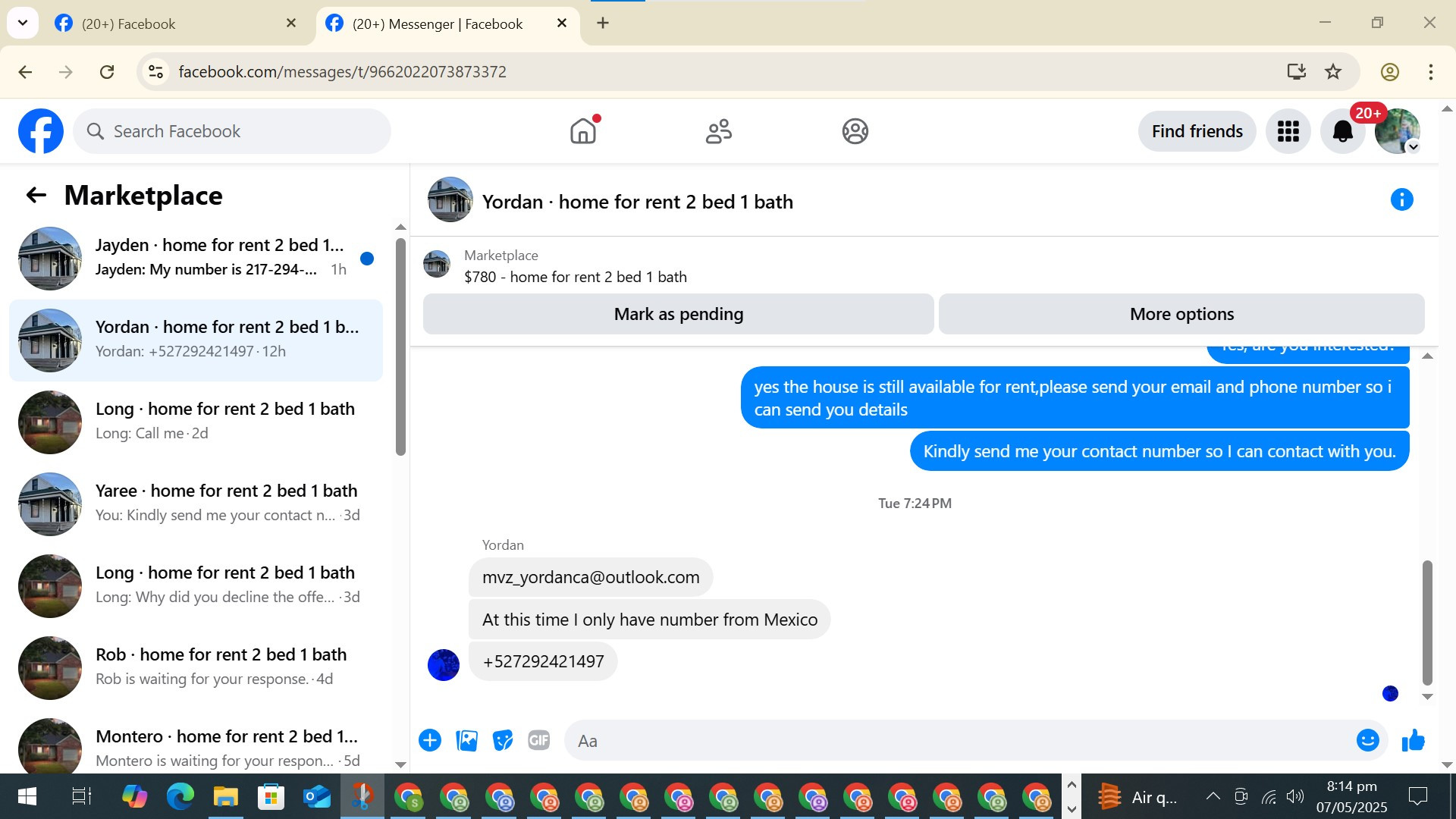Open the sticker picker
The height and width of the screenshot is (819, 1456).
click(x=502, y=740)
